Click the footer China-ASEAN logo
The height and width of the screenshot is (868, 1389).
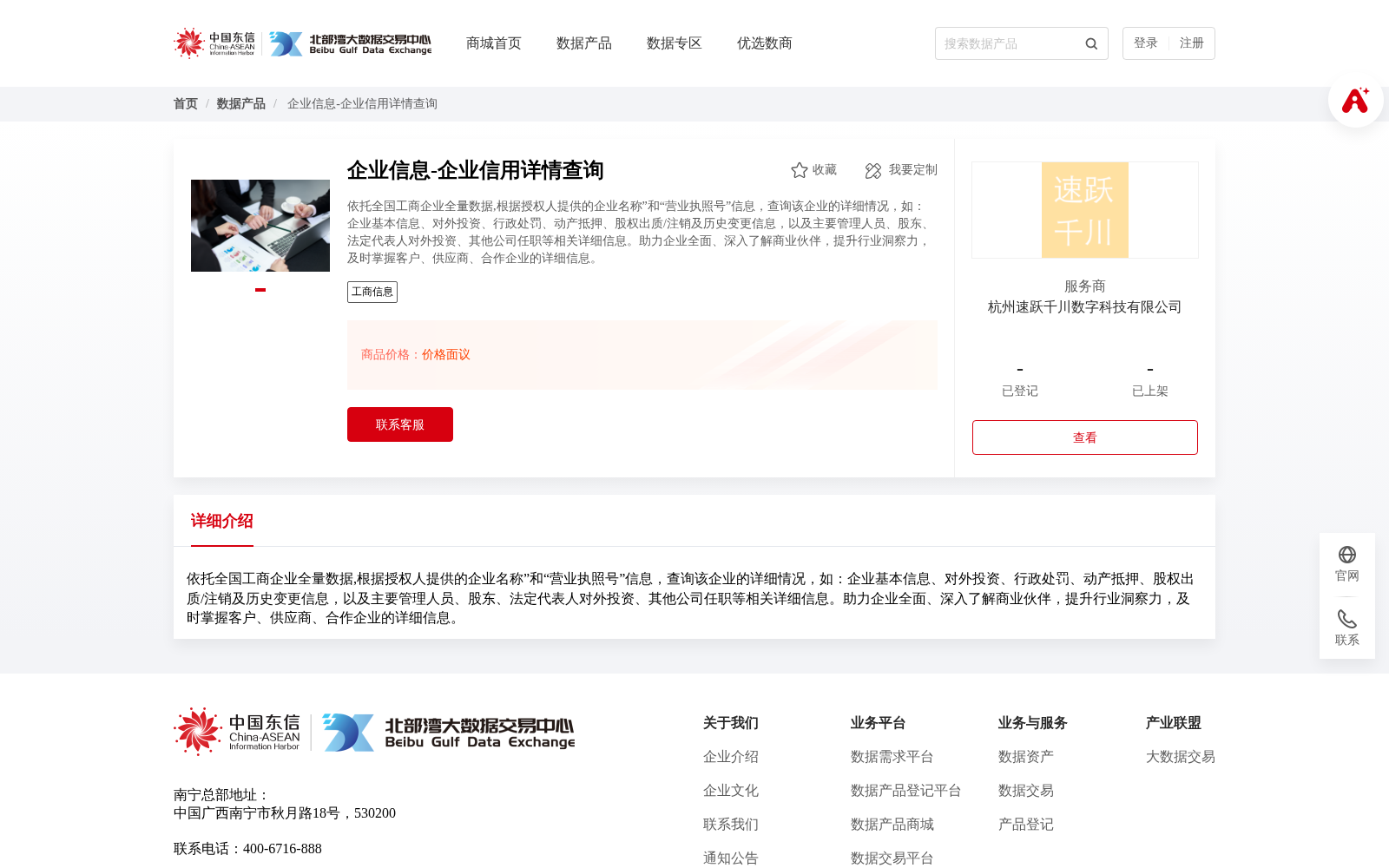237,732
